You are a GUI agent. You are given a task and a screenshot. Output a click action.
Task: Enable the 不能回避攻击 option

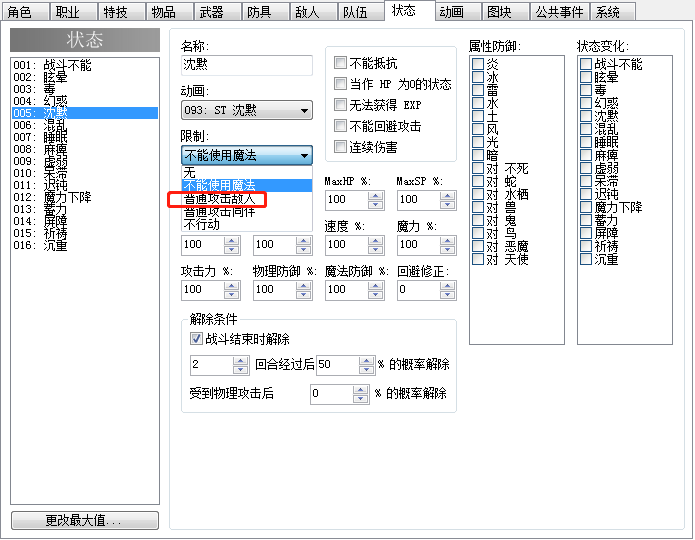coord(340,125)
